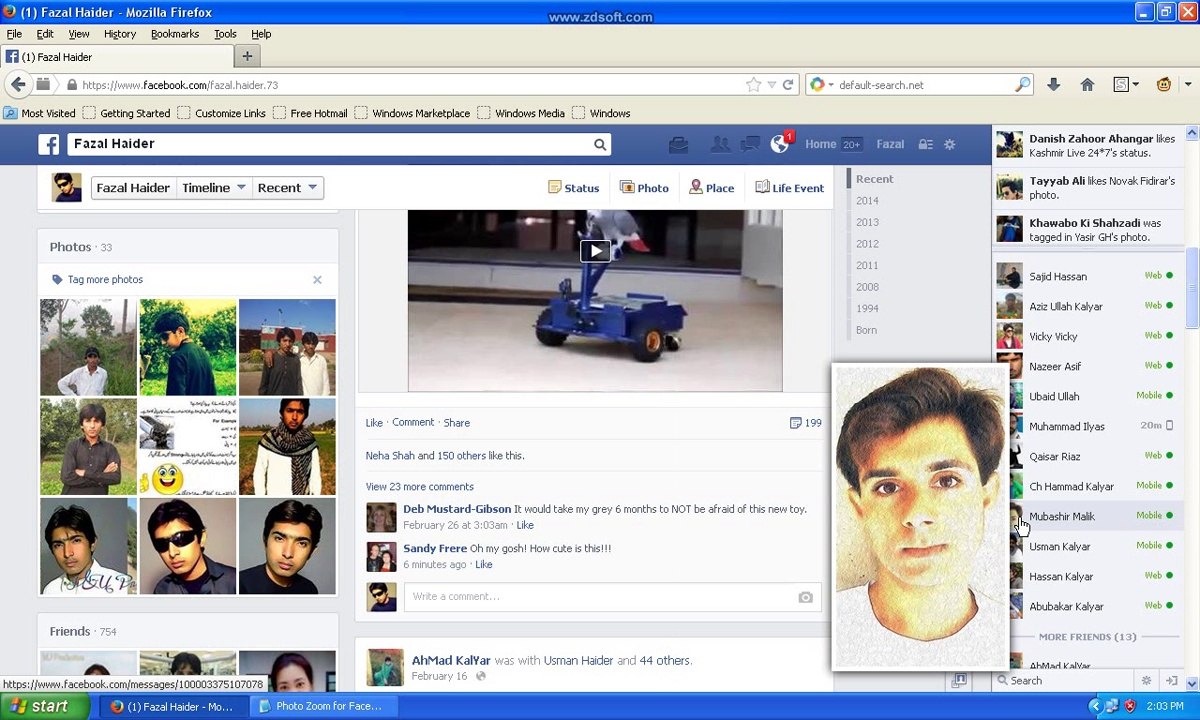Open chat options gear icon
The image size is (1200, 720).
pos(1146,681)
